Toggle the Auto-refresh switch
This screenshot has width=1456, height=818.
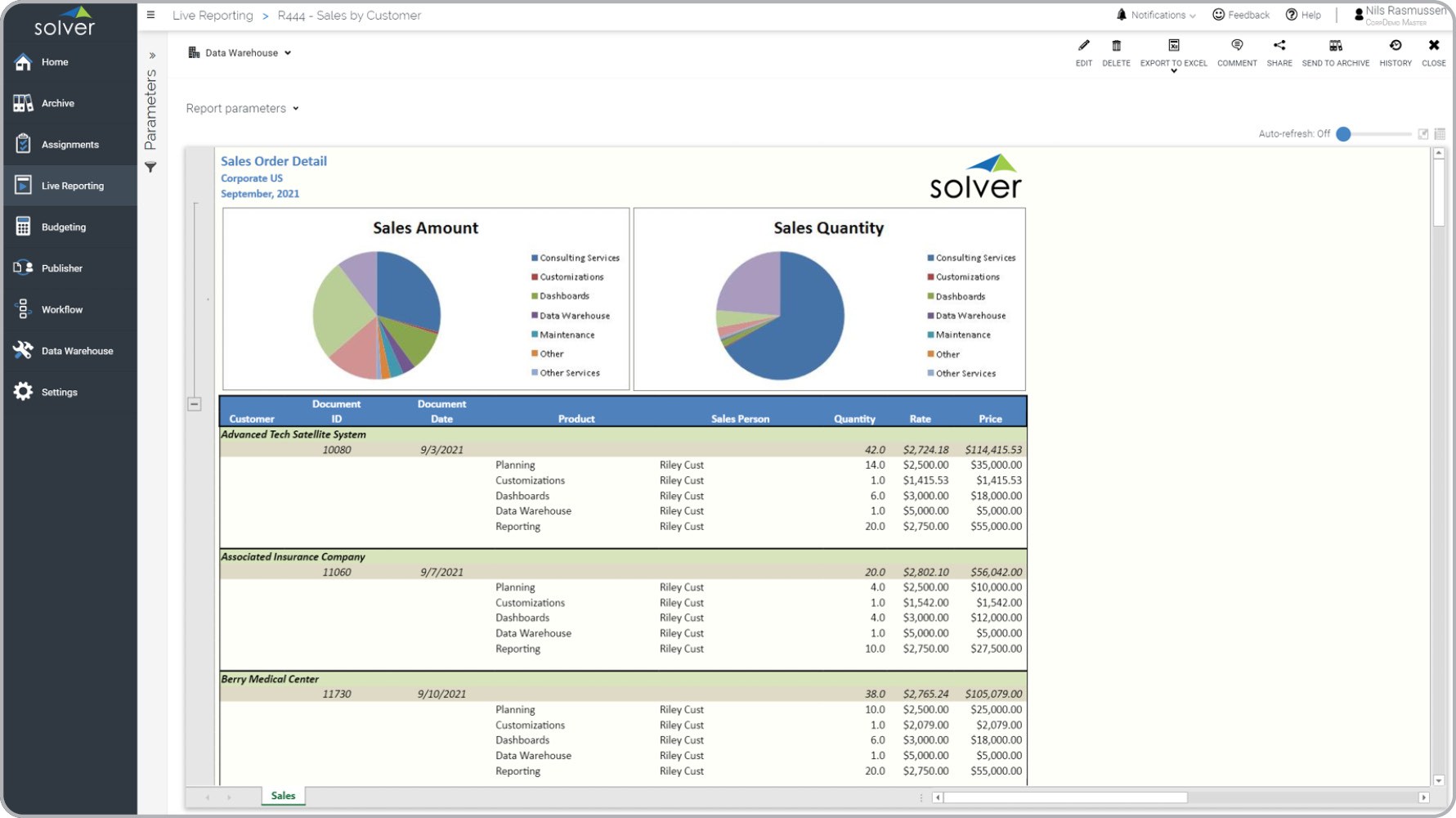point(1344,134)
